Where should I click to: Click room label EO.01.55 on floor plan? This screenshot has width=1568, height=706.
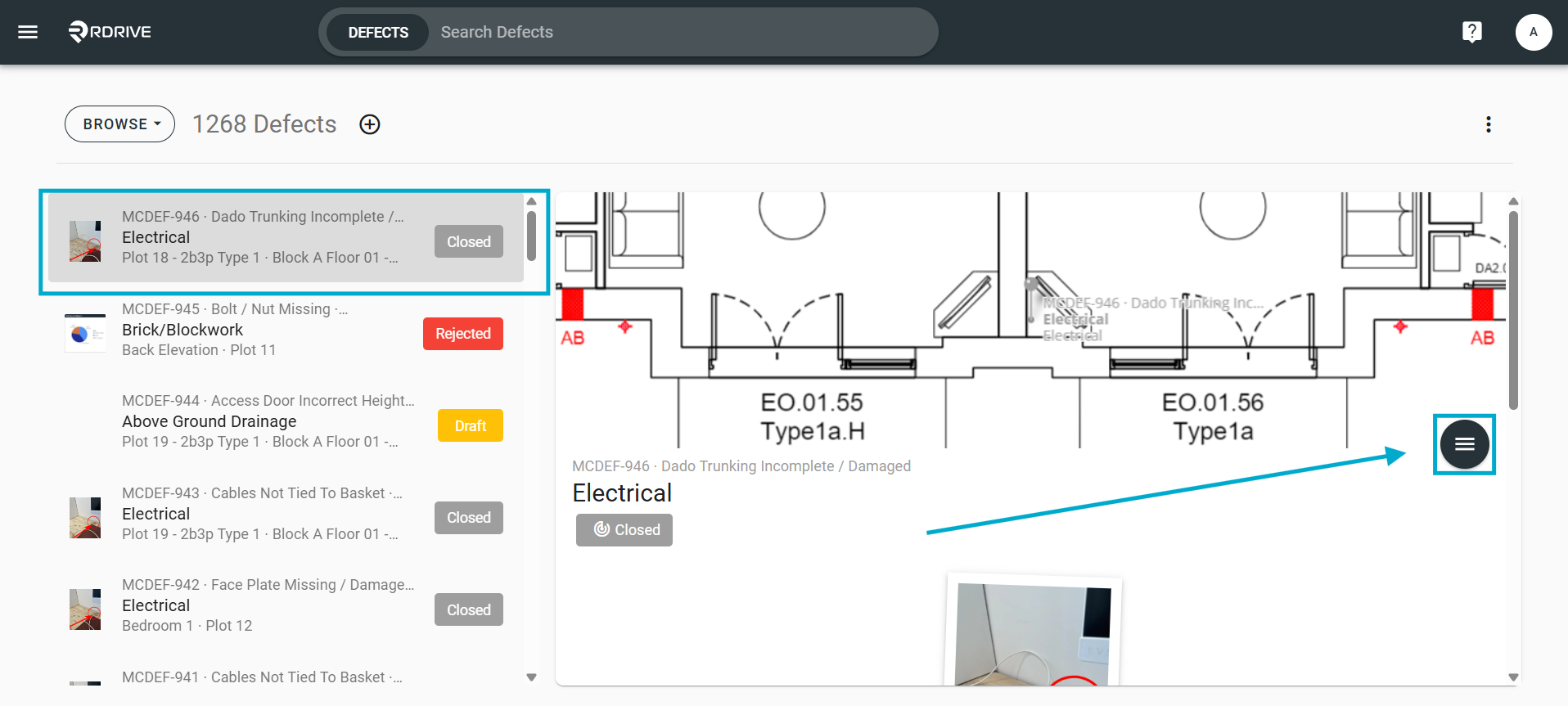812,402
